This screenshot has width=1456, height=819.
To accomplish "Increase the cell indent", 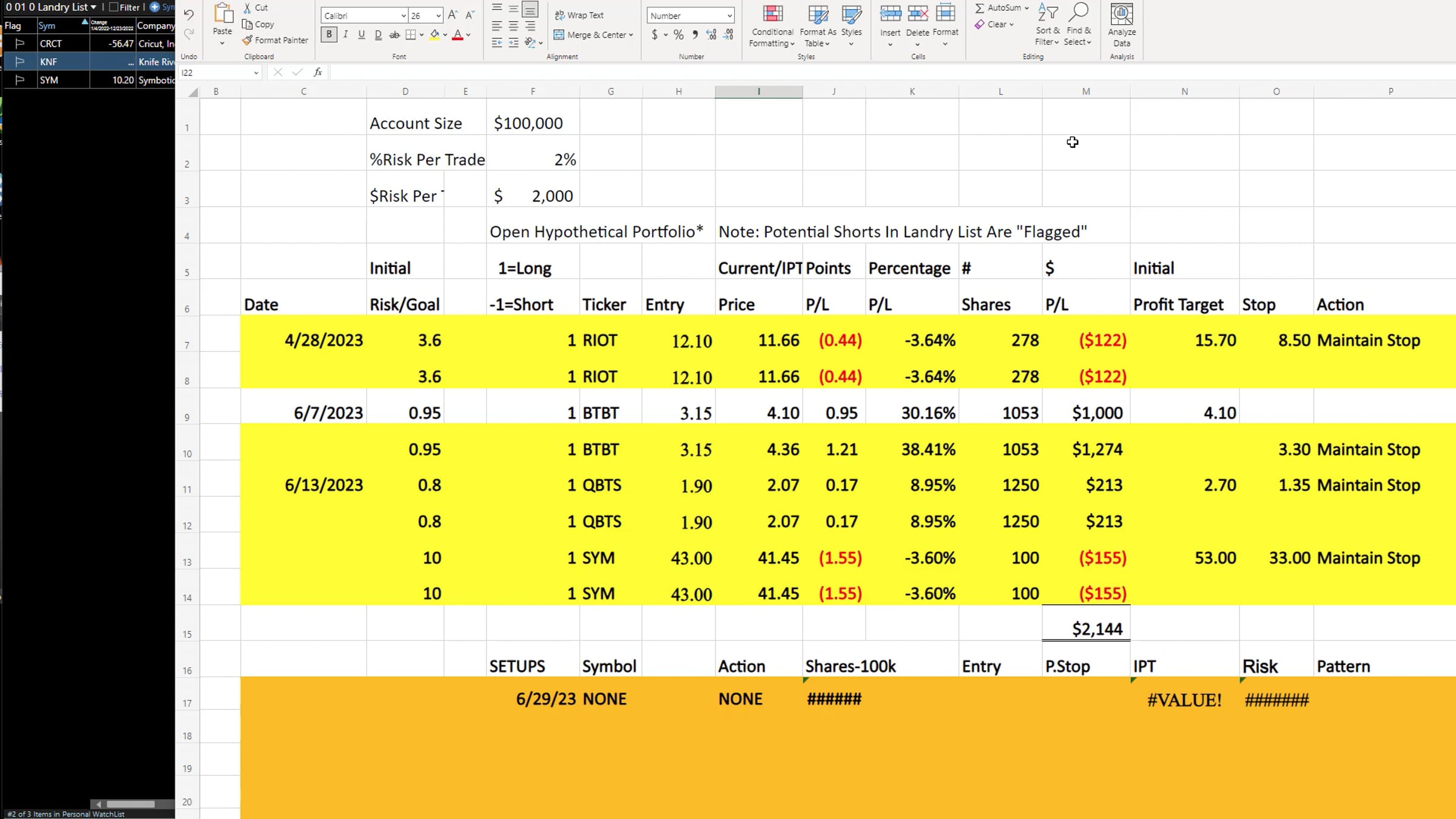I will pos(513,43).
